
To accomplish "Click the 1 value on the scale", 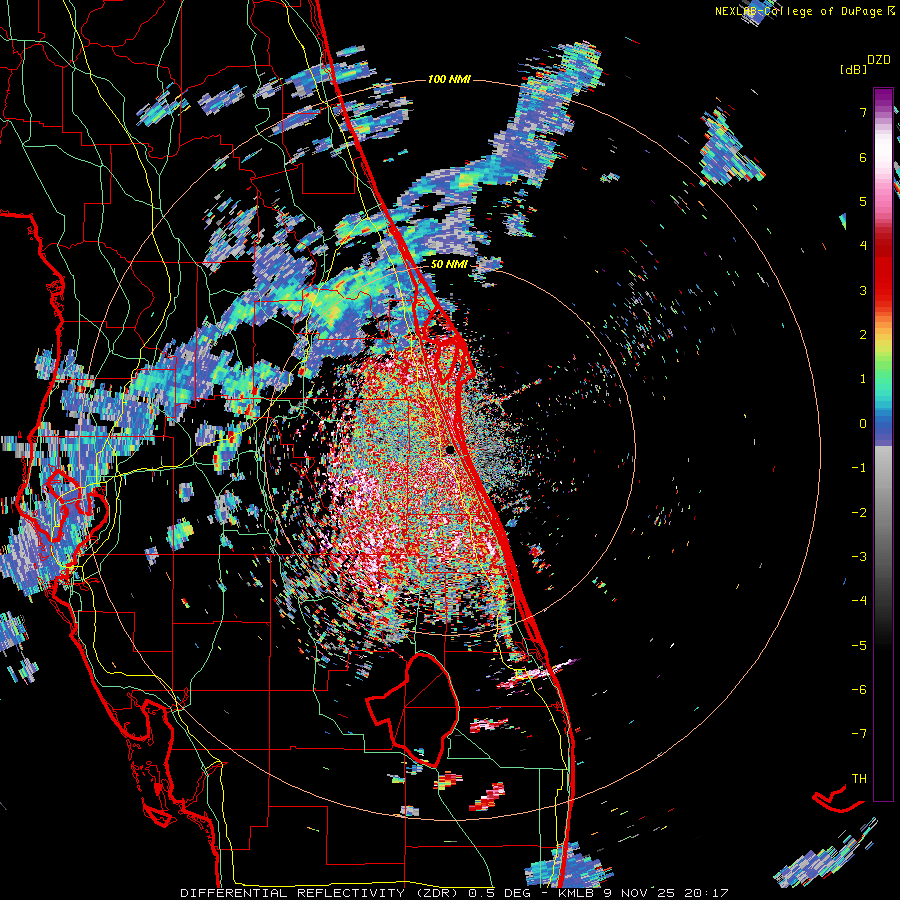I will click(x=863, y=379).
